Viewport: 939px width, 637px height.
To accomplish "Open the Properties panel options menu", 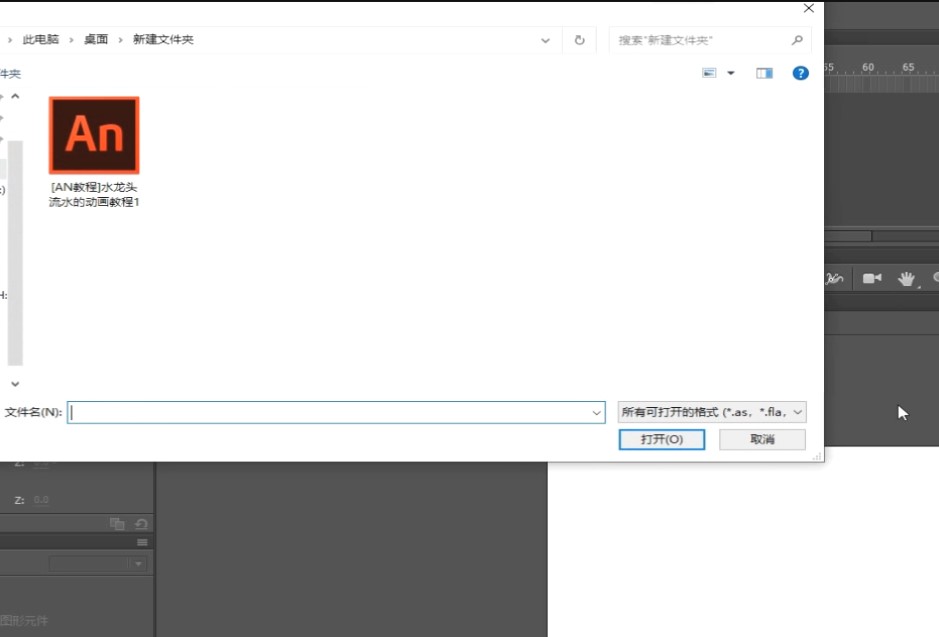I will [142, 543].
